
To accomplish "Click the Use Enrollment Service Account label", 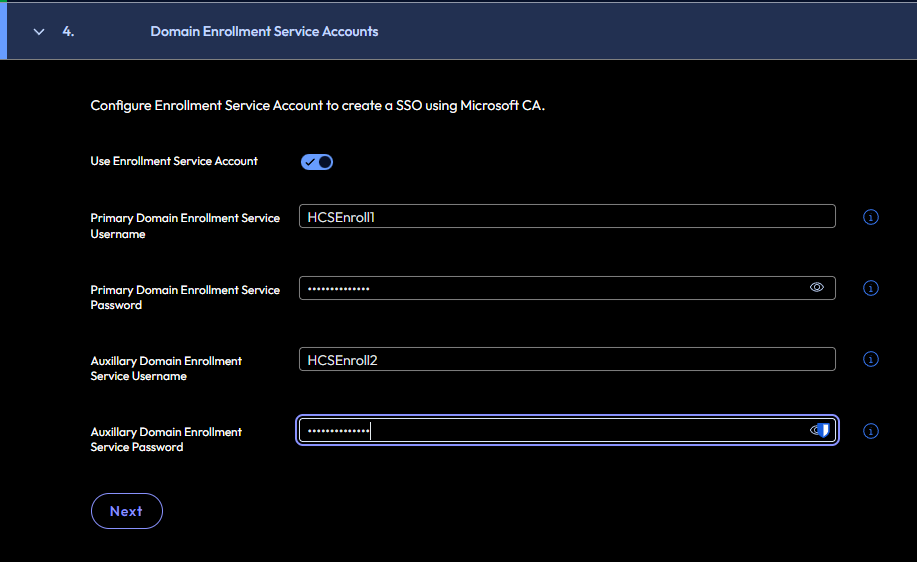I will click(174, 161).
